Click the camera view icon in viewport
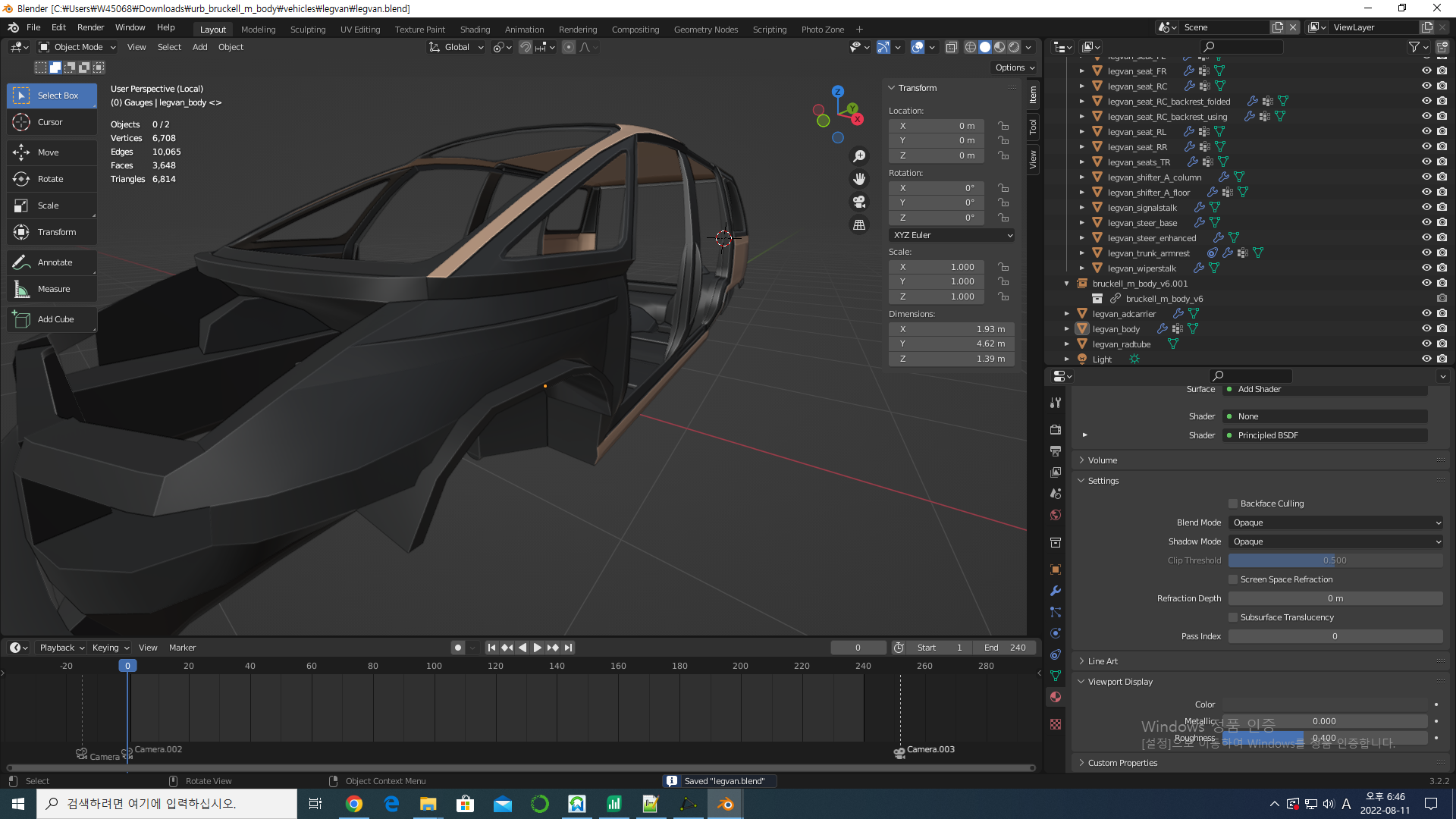Viewport: 1456px width, 819px height. [859, 202]
